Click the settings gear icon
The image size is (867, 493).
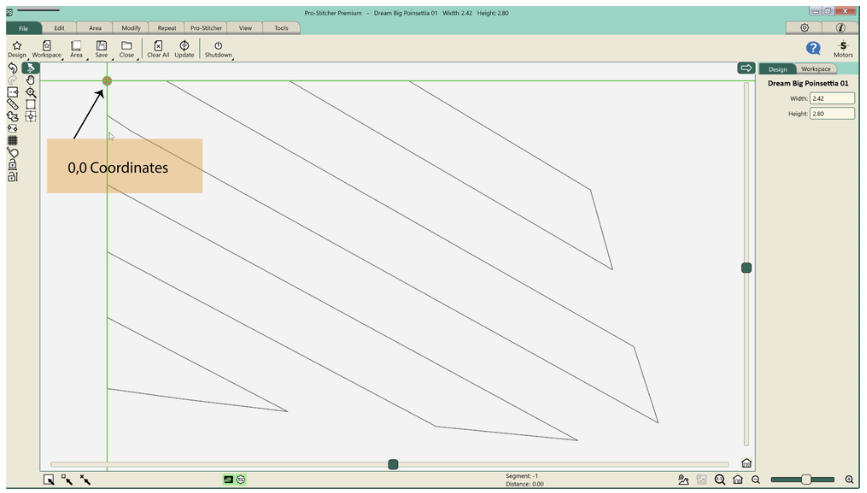click(x=804, y=28)
